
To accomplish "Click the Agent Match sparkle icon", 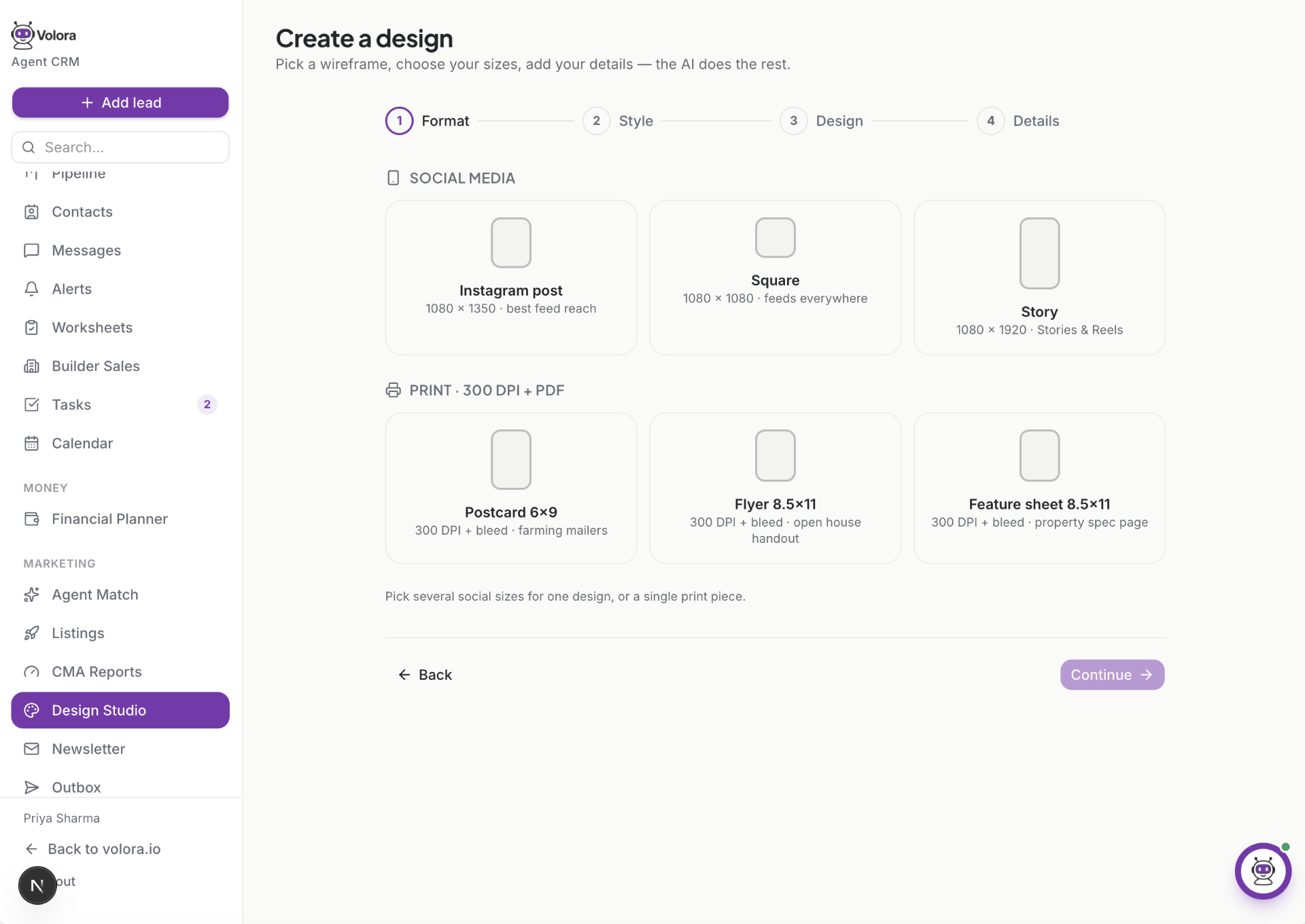I will (31, 594).
